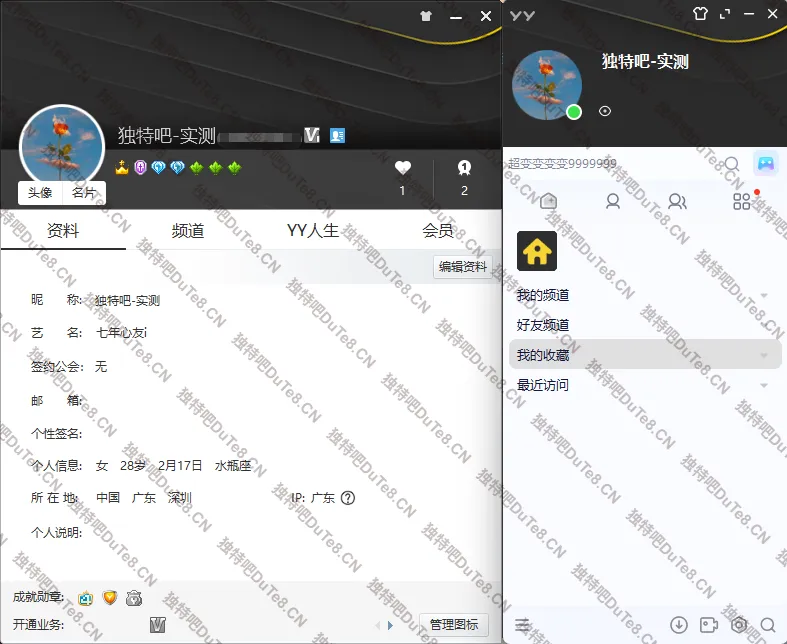The image size is (787, 644).
Task: Click the orange shield achievement medal
Action: click(110, 598)
